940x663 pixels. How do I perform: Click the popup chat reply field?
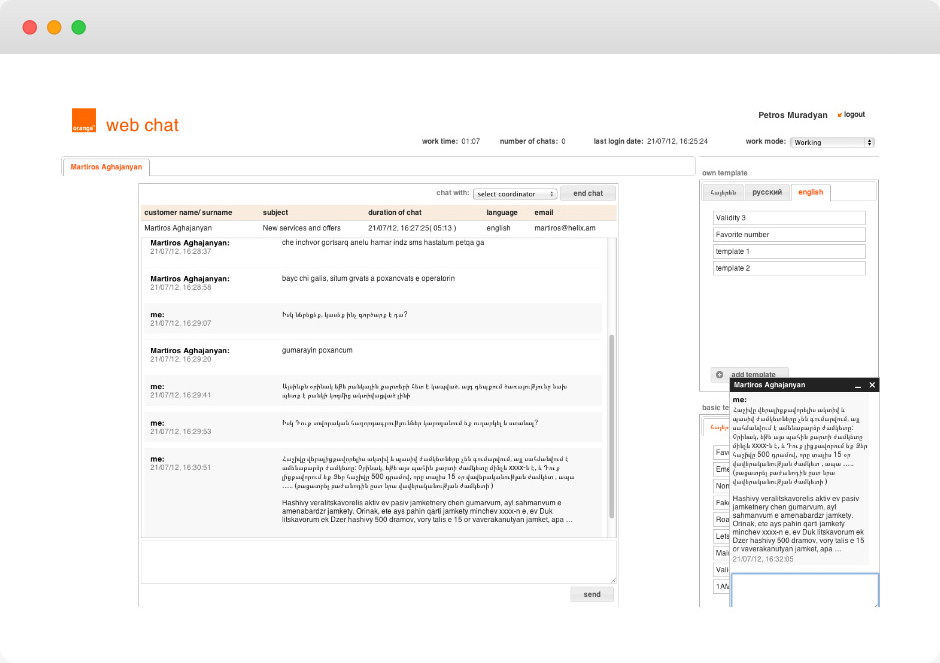805,590
